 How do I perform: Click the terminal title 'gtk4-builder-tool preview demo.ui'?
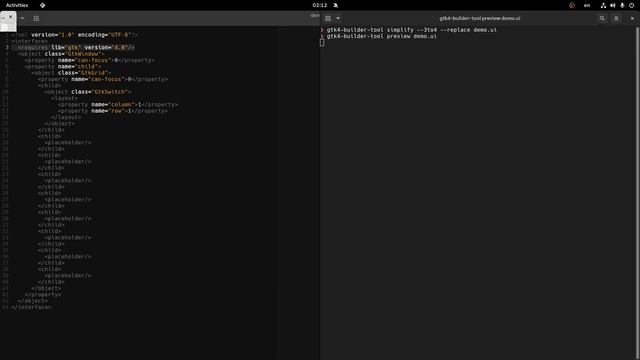tap(480, 18)
